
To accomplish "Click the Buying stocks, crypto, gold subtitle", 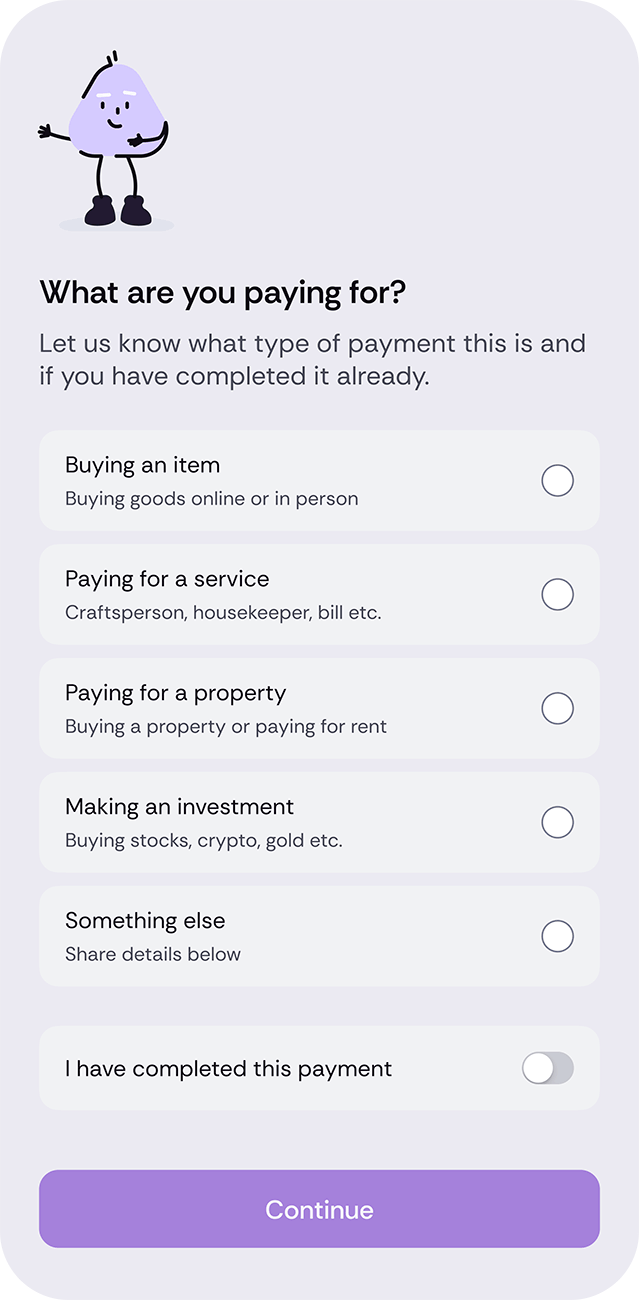I will click(x=202, y=840).
